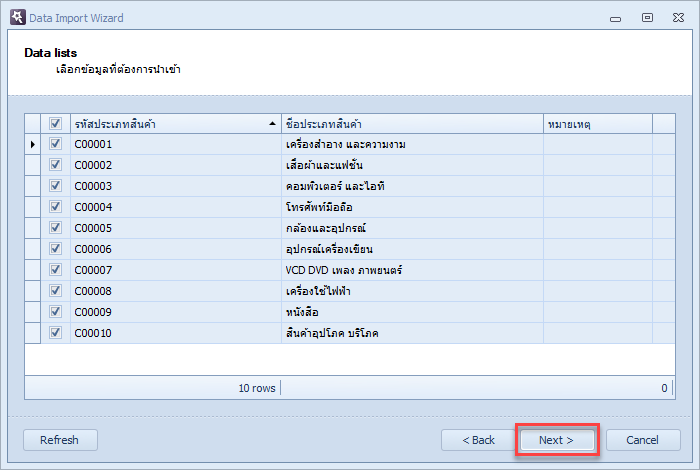
Task: Sort by รหัสประเภทสินค้า column header
Action: coord(176,124)
